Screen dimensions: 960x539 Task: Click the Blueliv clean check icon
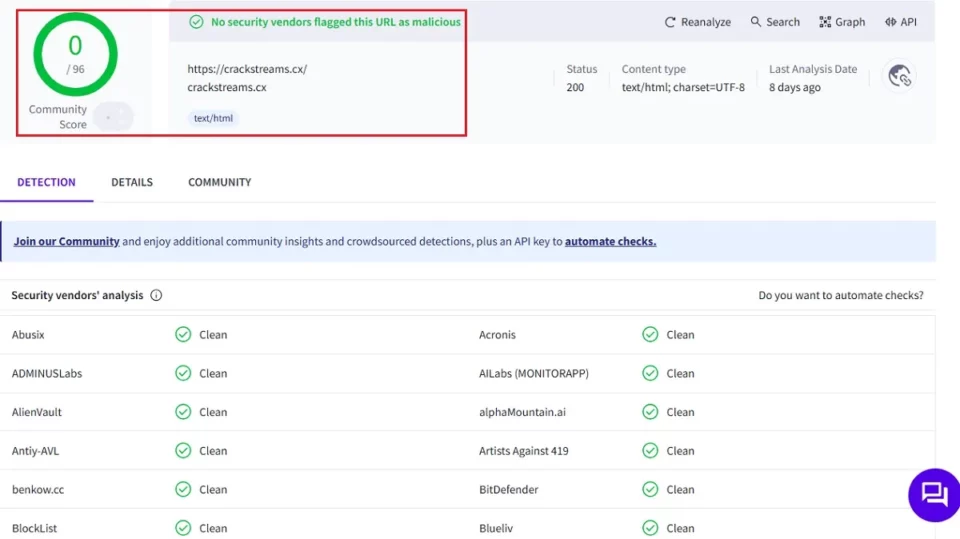[650, 528]
